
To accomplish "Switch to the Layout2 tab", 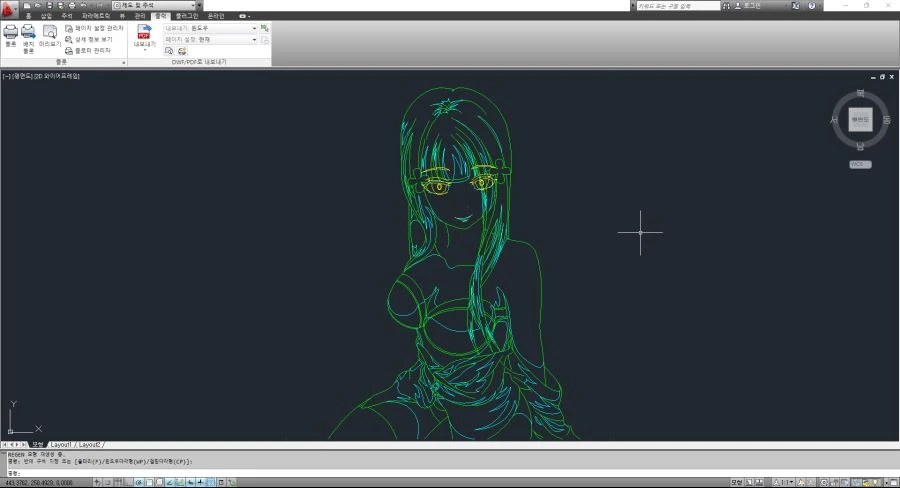I will [89, 444].
